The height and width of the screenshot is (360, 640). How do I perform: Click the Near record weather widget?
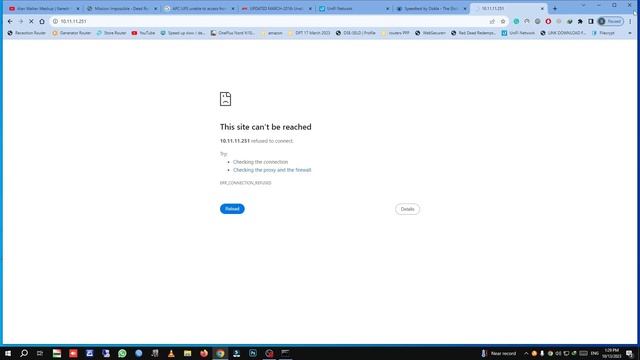tap(498, 353)
